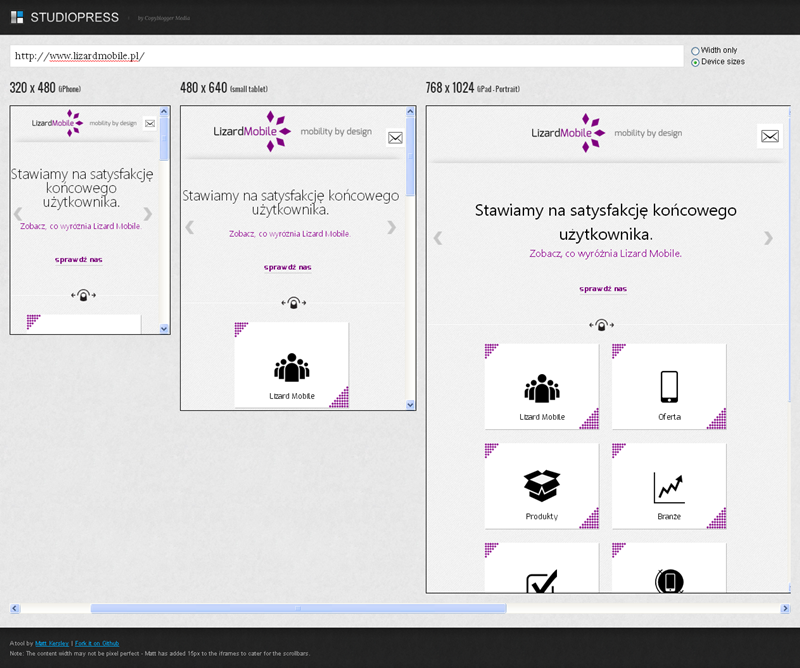Click the envelope icon in iPad preview
The image size is (800, 668).
click(x=769, y=137)
